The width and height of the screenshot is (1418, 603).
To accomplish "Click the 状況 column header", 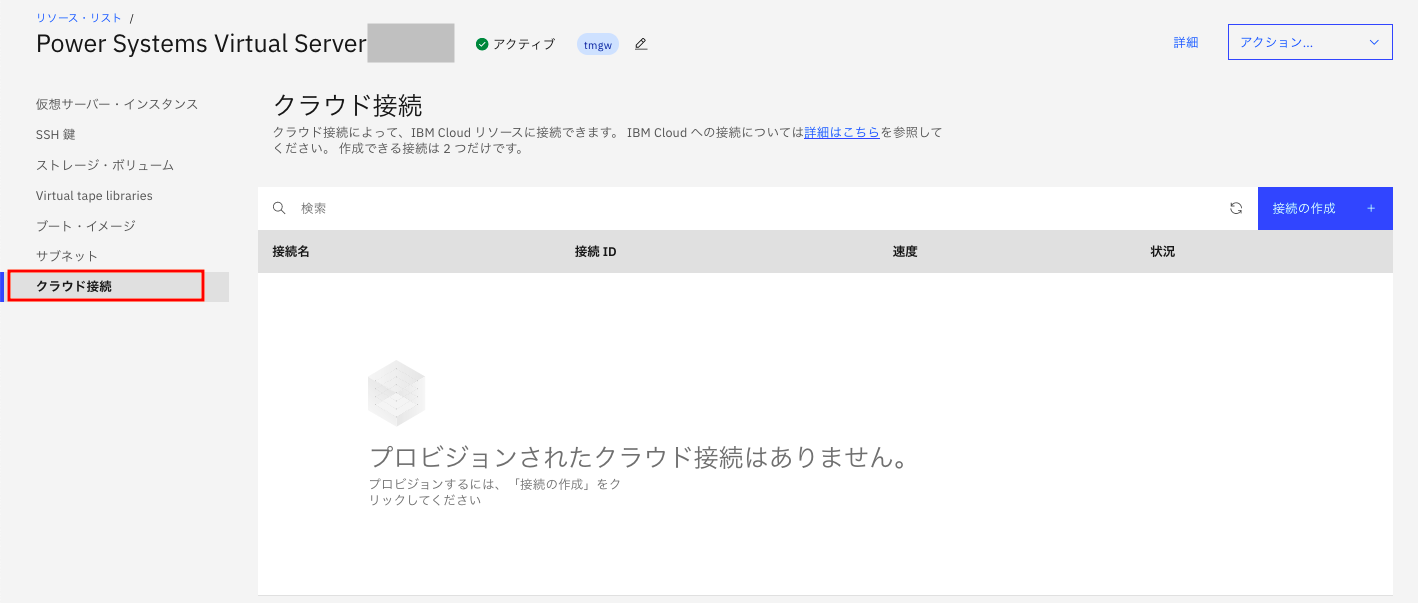I will (1163, 252).
